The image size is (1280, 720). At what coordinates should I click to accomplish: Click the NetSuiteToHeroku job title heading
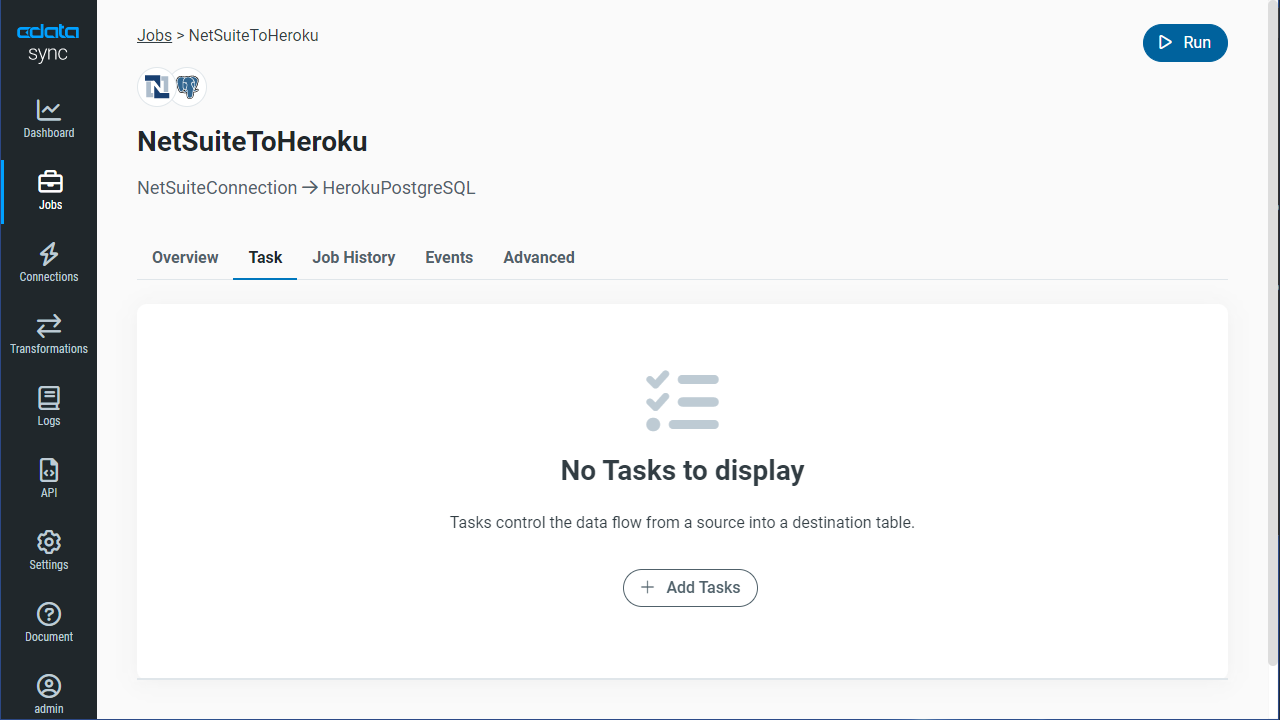252,142
